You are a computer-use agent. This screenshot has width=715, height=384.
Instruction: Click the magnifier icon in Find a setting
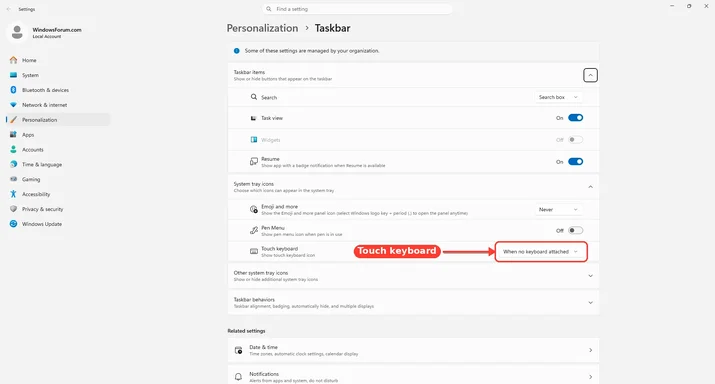pos(269,9)
